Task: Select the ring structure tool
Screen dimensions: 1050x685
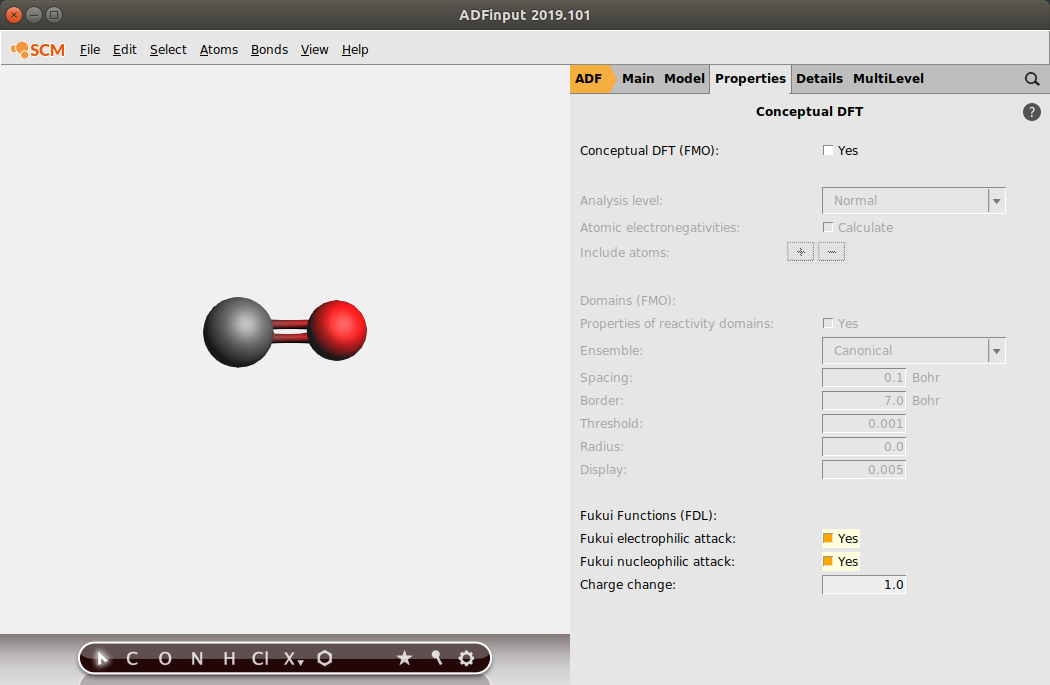Action: [325, 658]
